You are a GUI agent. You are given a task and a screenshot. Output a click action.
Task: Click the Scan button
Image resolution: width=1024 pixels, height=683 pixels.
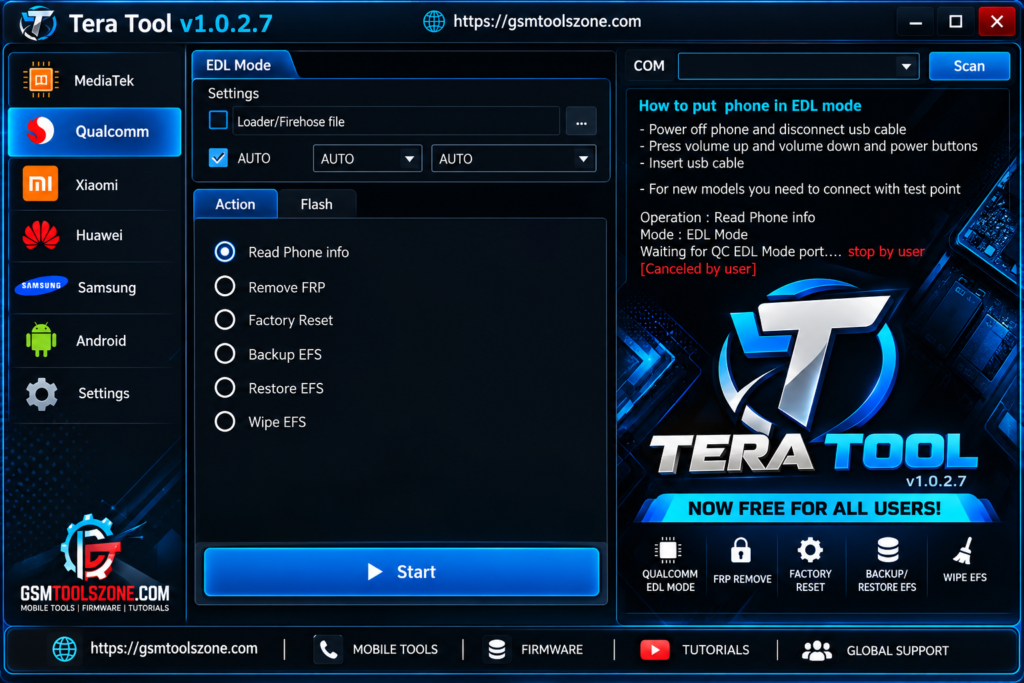click(x=969, y=66)
